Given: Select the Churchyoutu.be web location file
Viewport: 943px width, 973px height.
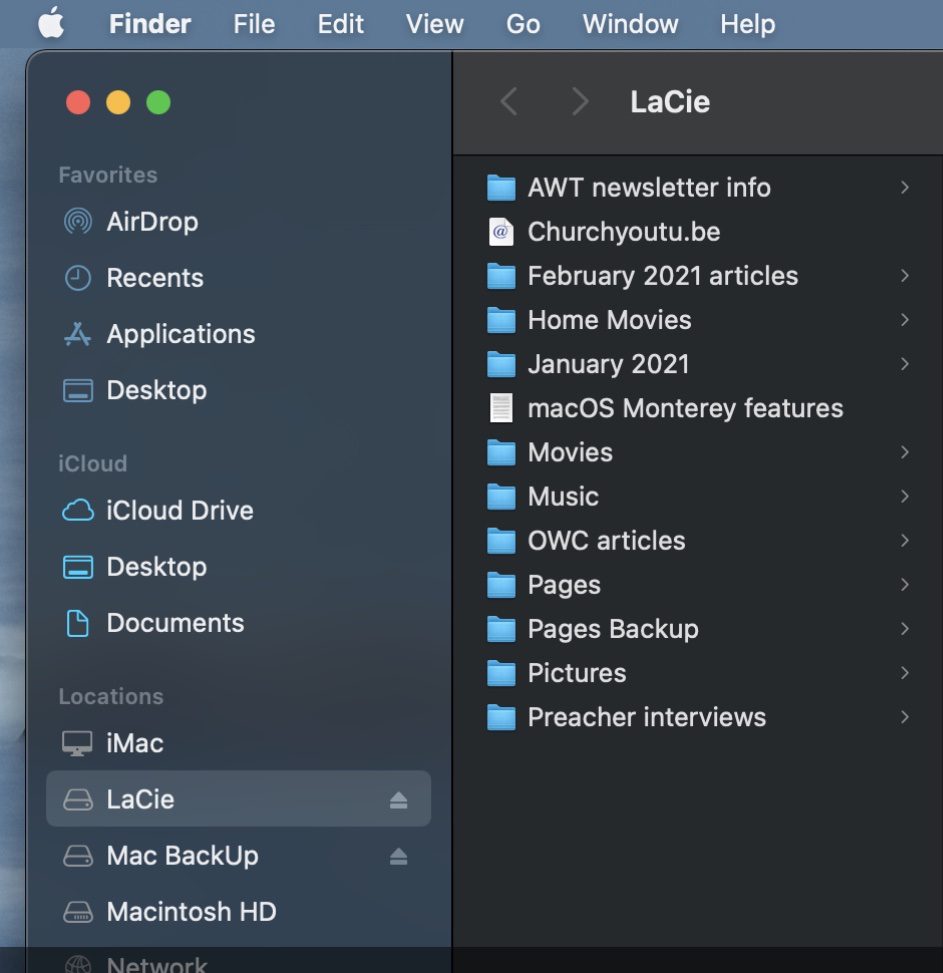Looking at the screenshot, I should click(623, 232).
